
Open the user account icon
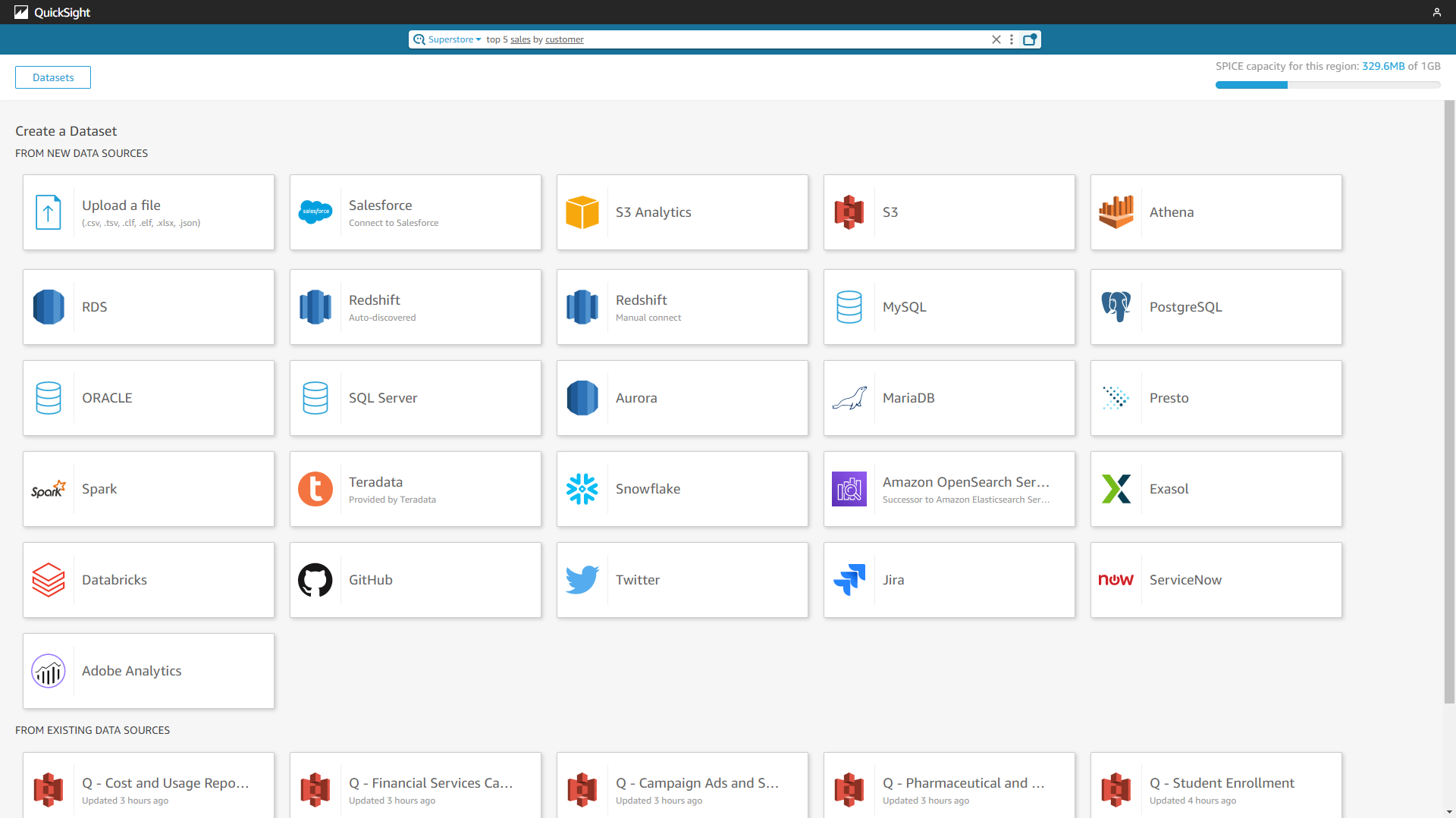(x=1436, y=12)
